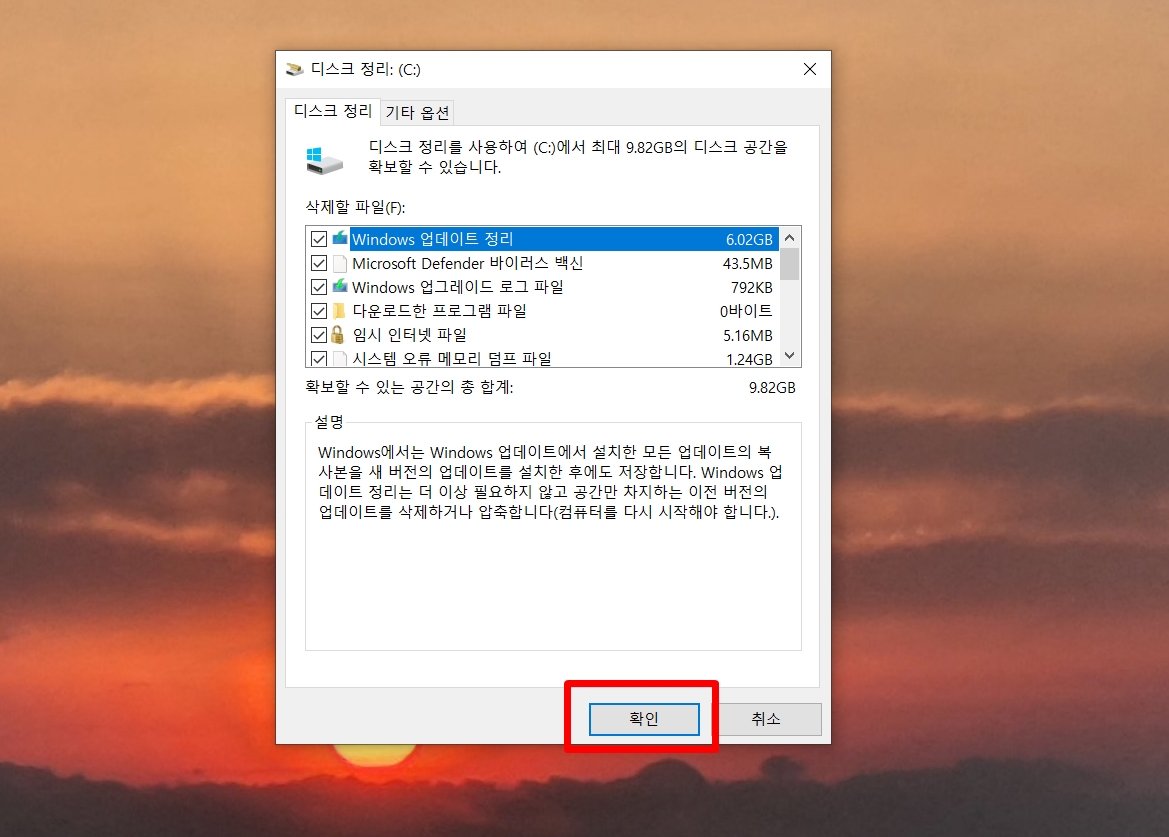1169x837 pixels.
Task: Click the 확보할 수 있는 공간의 총 합계 label
Action: 409,387
